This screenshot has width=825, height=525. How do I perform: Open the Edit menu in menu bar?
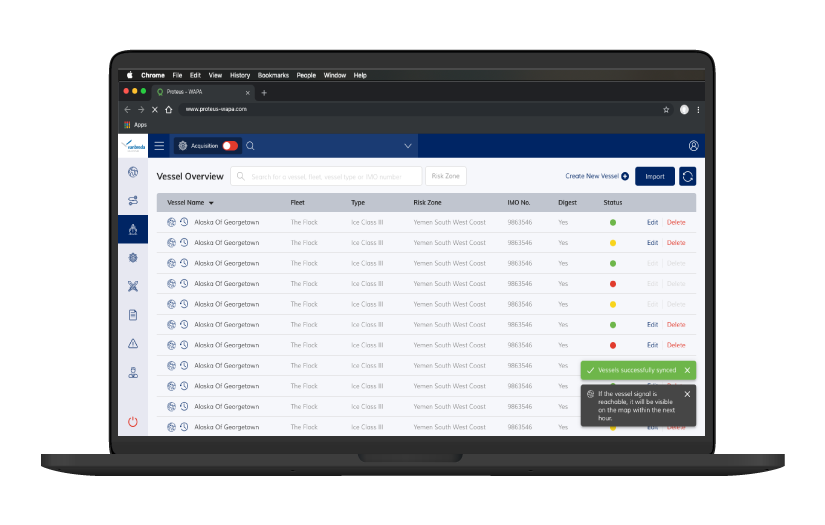[x=195, y=75]
